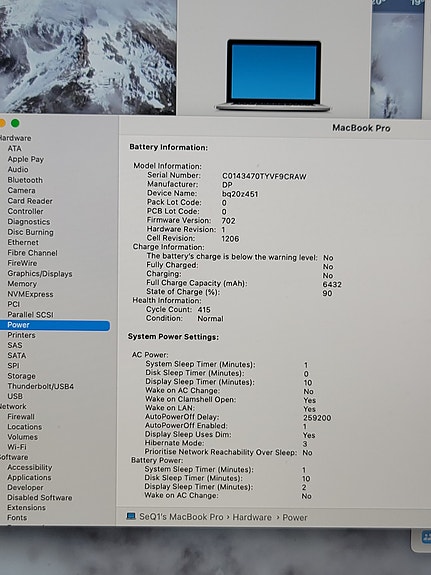The width and height of the screenshot is (431, 575).
Task: Select NVMExpress in the sidebar
Action: pyautogui.click(x=30, y=294)
